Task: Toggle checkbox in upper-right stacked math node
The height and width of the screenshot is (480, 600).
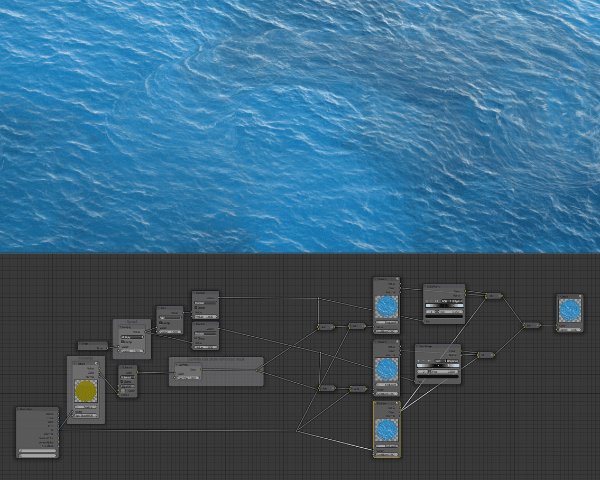Action: [196, 307]
